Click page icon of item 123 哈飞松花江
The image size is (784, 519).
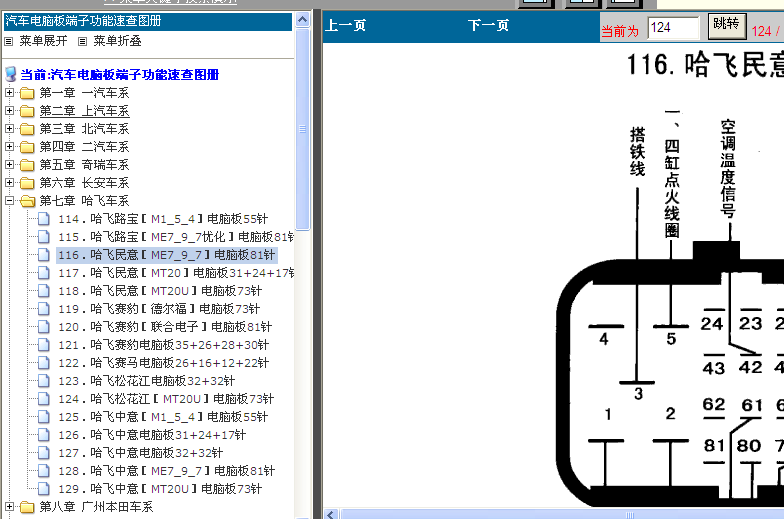pyautogui.click(x=44, y=380)
